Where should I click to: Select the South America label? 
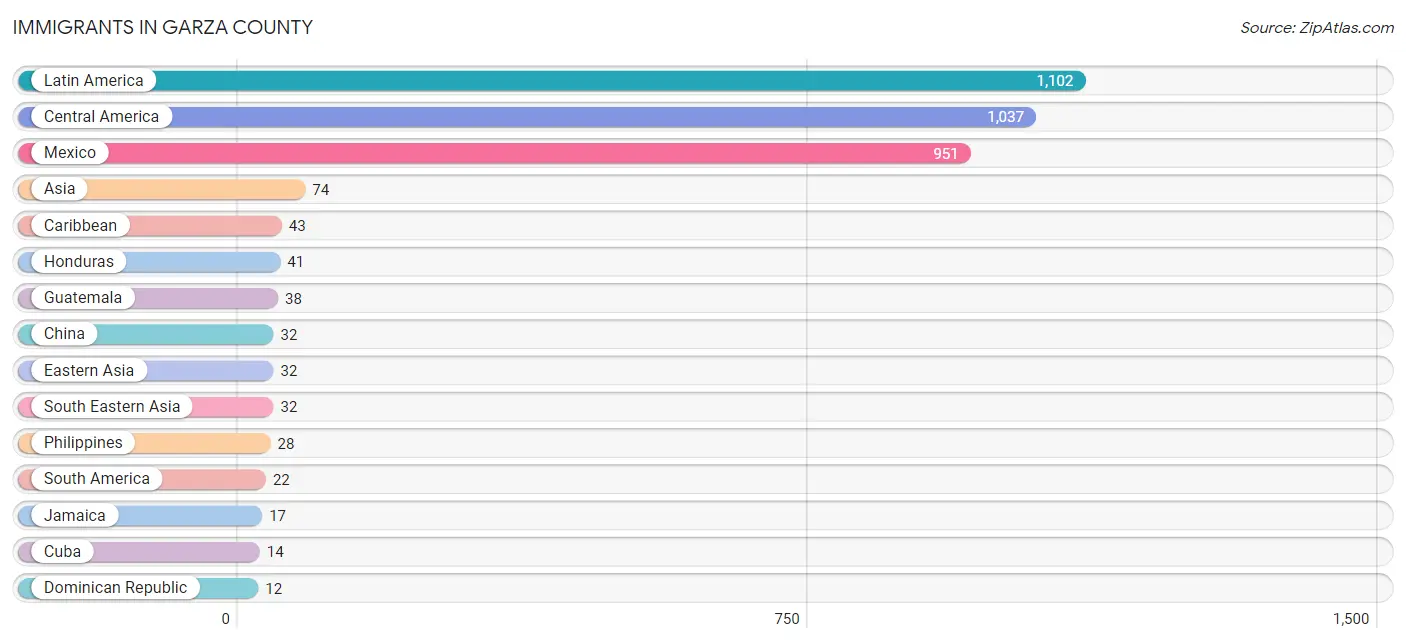(96, 478)
